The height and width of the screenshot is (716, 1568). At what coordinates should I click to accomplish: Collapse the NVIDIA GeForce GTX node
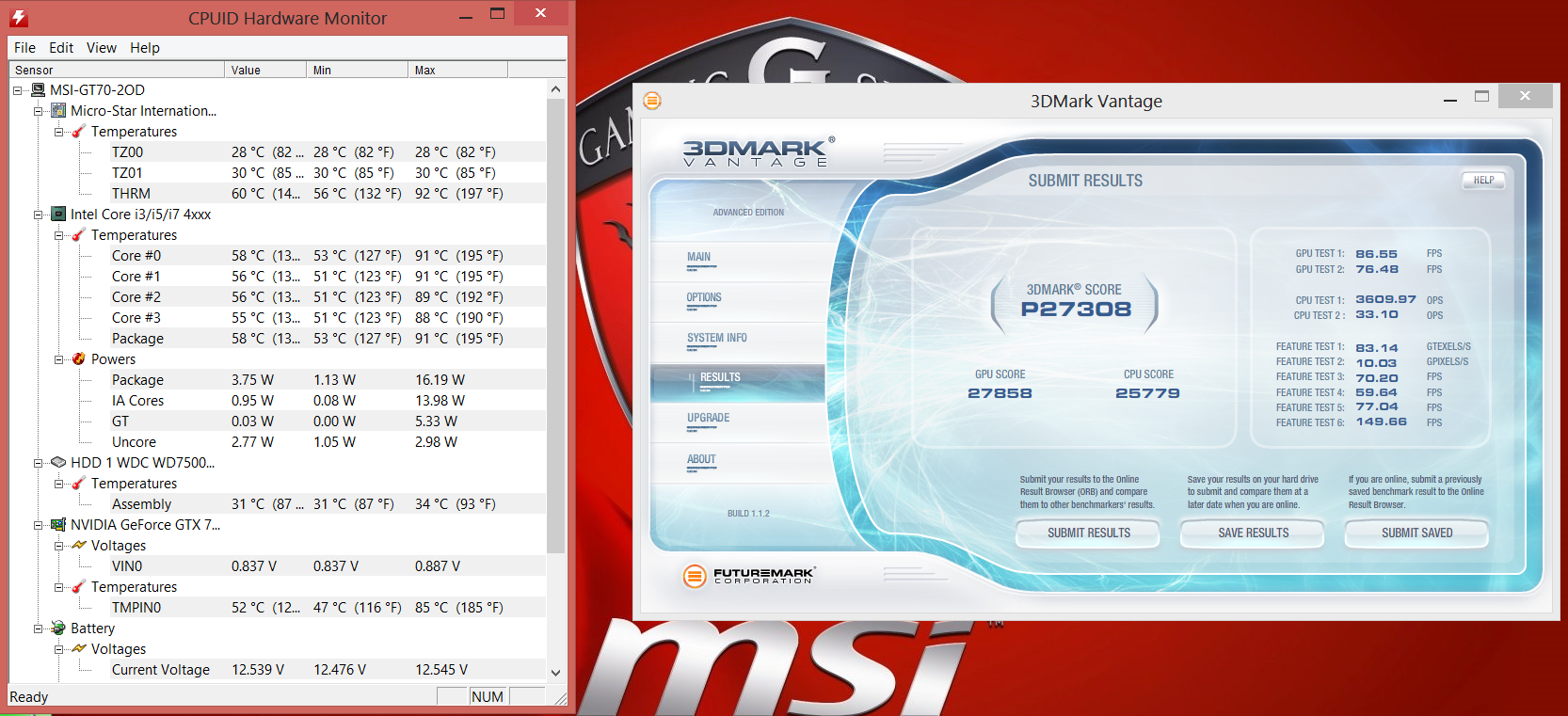point(39,525)
